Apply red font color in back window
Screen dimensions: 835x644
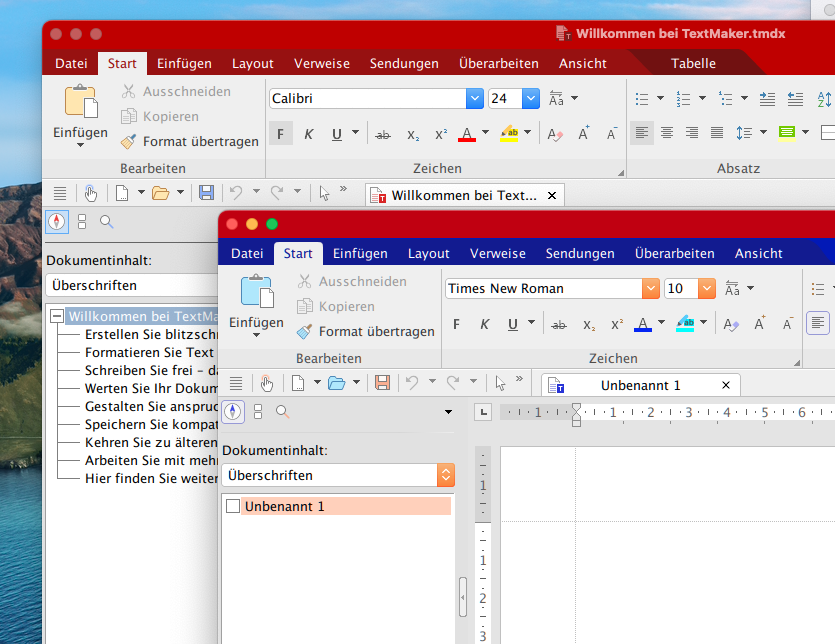(467, 134)
